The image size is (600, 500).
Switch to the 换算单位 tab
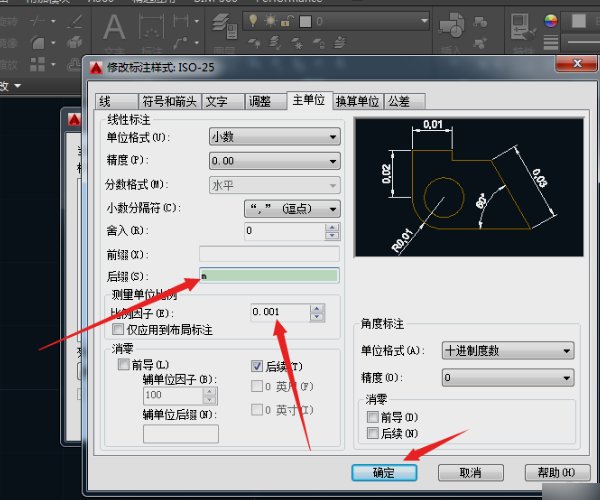coord(358,101)
